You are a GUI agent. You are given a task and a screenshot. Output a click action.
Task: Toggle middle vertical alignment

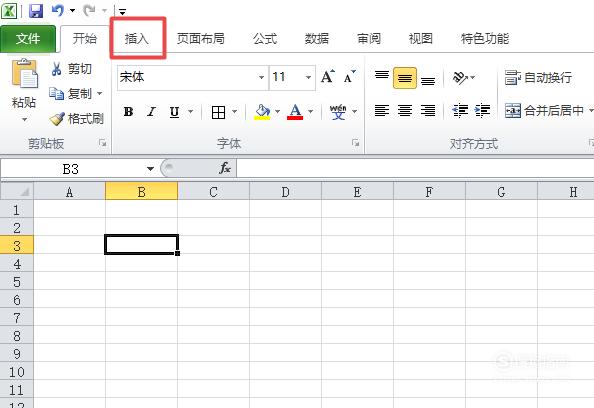(x=405, y=78)
